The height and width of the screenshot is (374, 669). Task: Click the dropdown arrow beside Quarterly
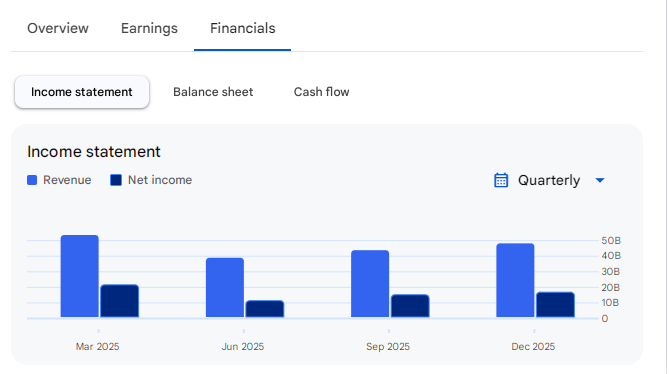(x=599, y=180)
